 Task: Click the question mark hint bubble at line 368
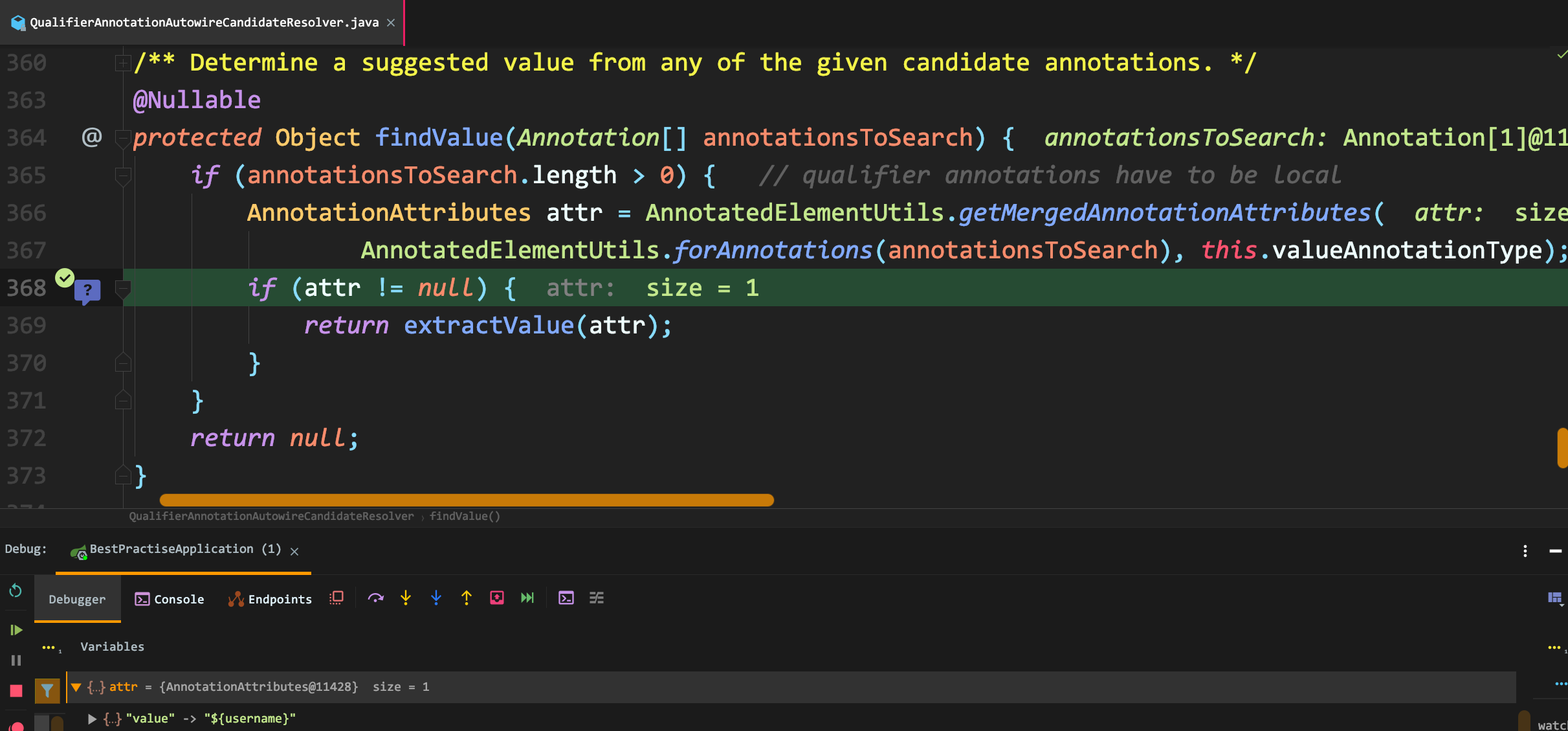pos(87,292)
